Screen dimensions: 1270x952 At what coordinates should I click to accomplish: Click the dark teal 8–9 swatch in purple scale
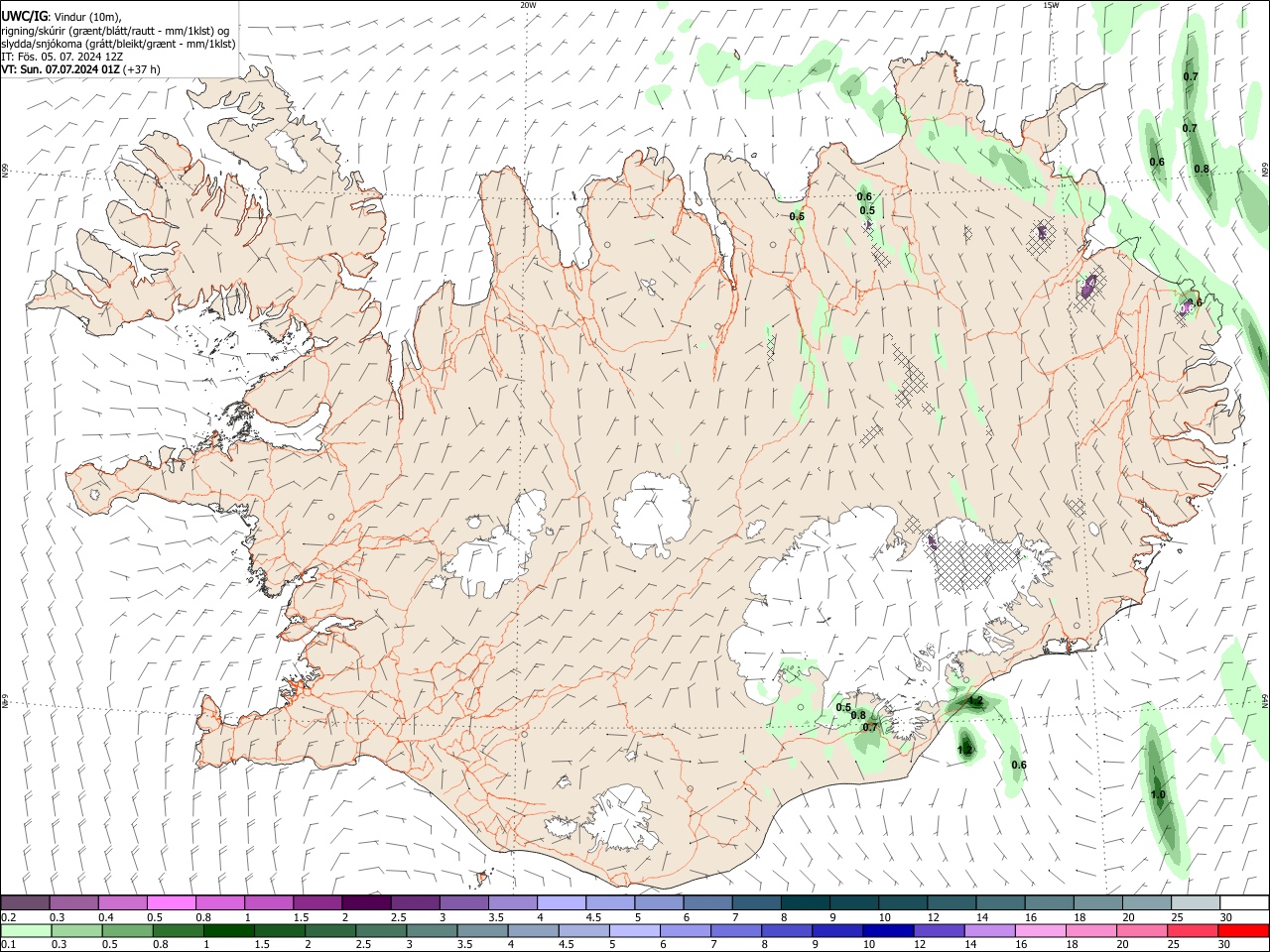(x=806, y=902)
